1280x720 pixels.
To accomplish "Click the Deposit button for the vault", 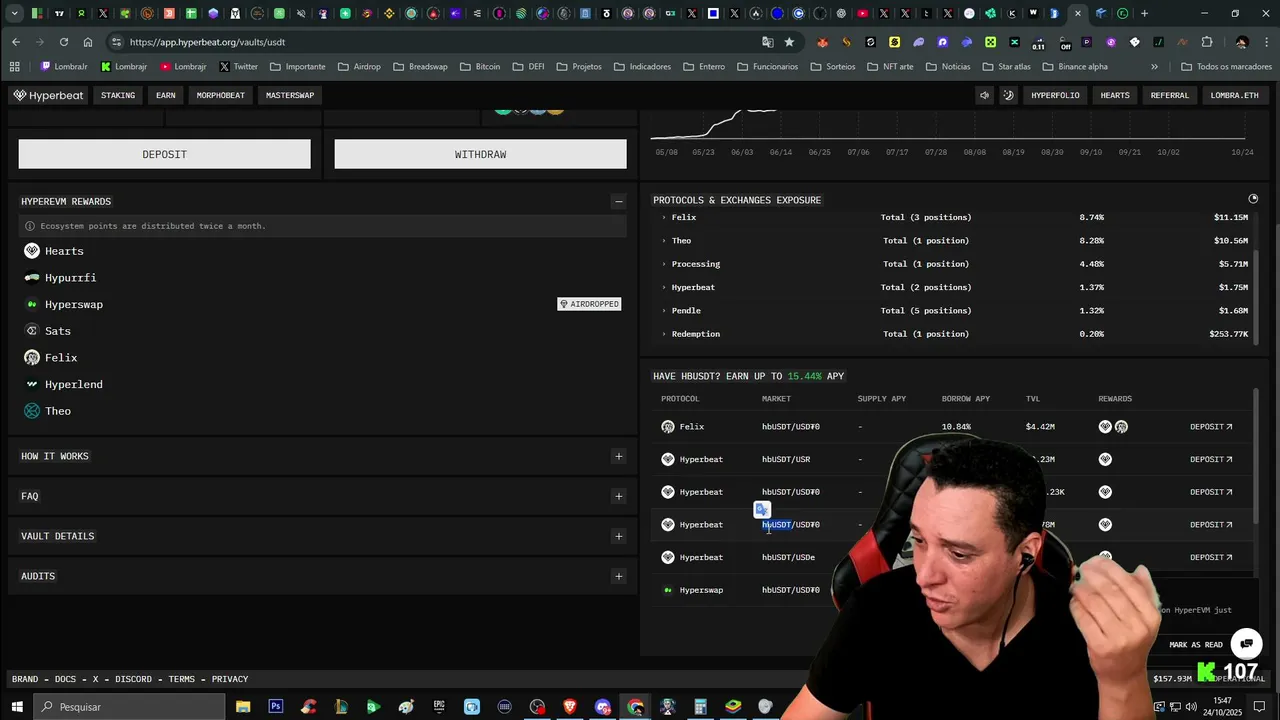I will pyautogui.click(x=165, y=154).
